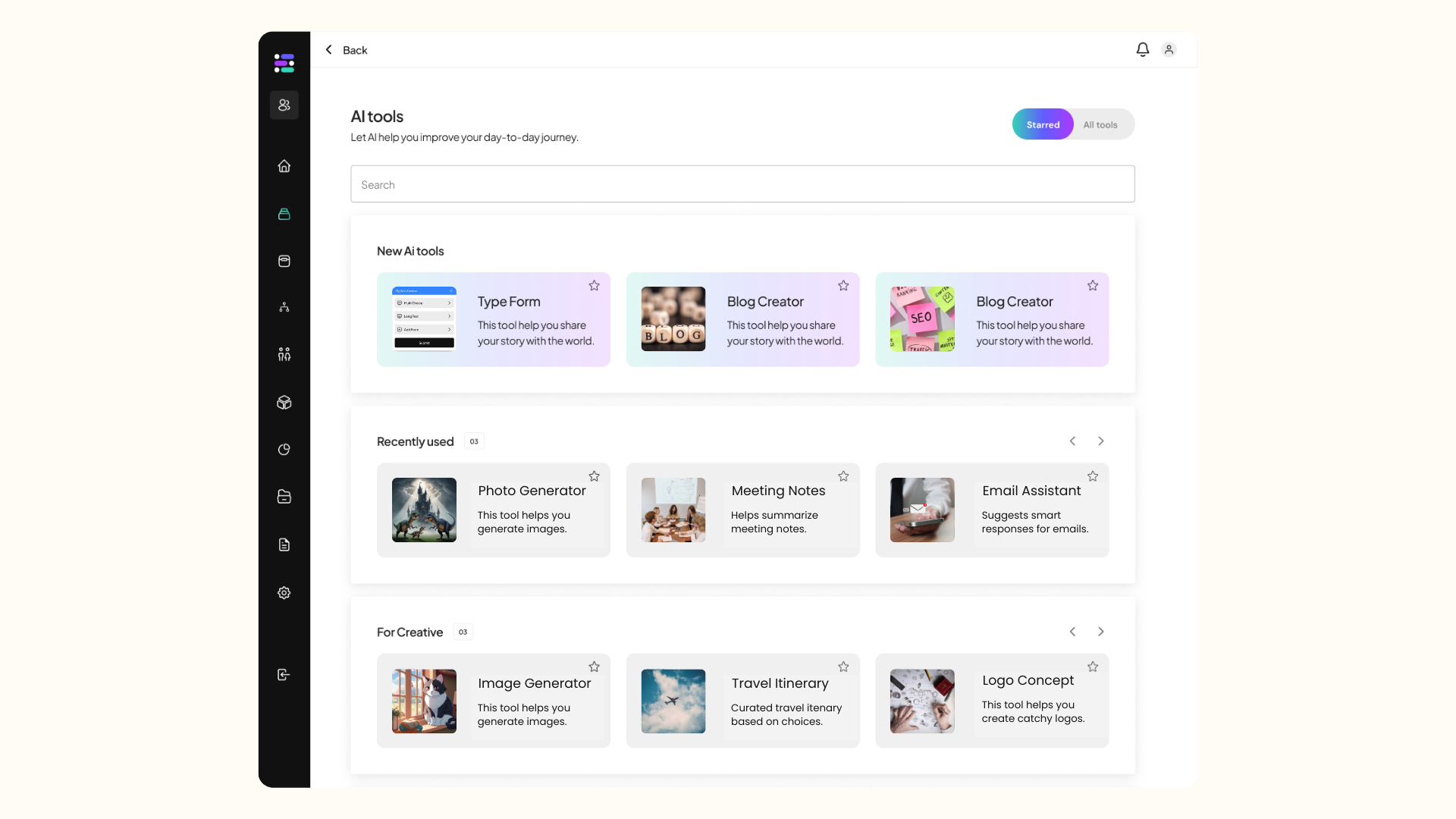1456x819 pixels.
Task: Star the Type Form tool
Action: [x=595, y=286]
